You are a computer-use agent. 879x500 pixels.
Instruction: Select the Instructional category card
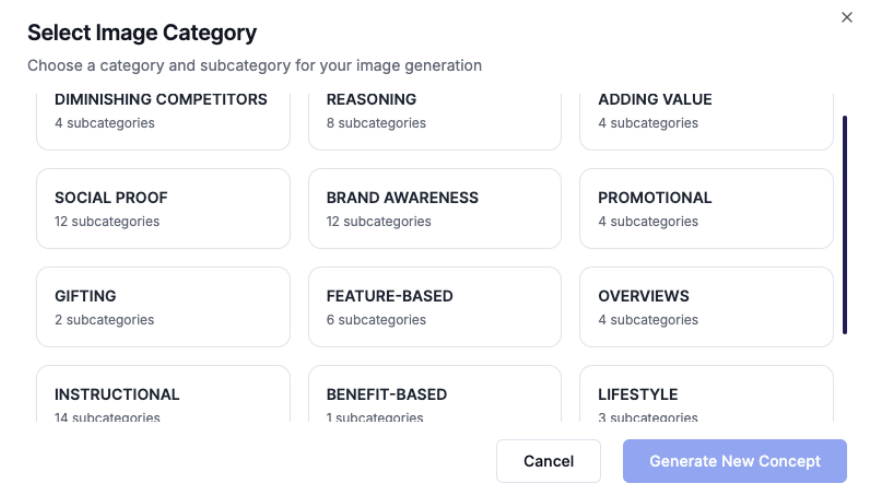163,395
